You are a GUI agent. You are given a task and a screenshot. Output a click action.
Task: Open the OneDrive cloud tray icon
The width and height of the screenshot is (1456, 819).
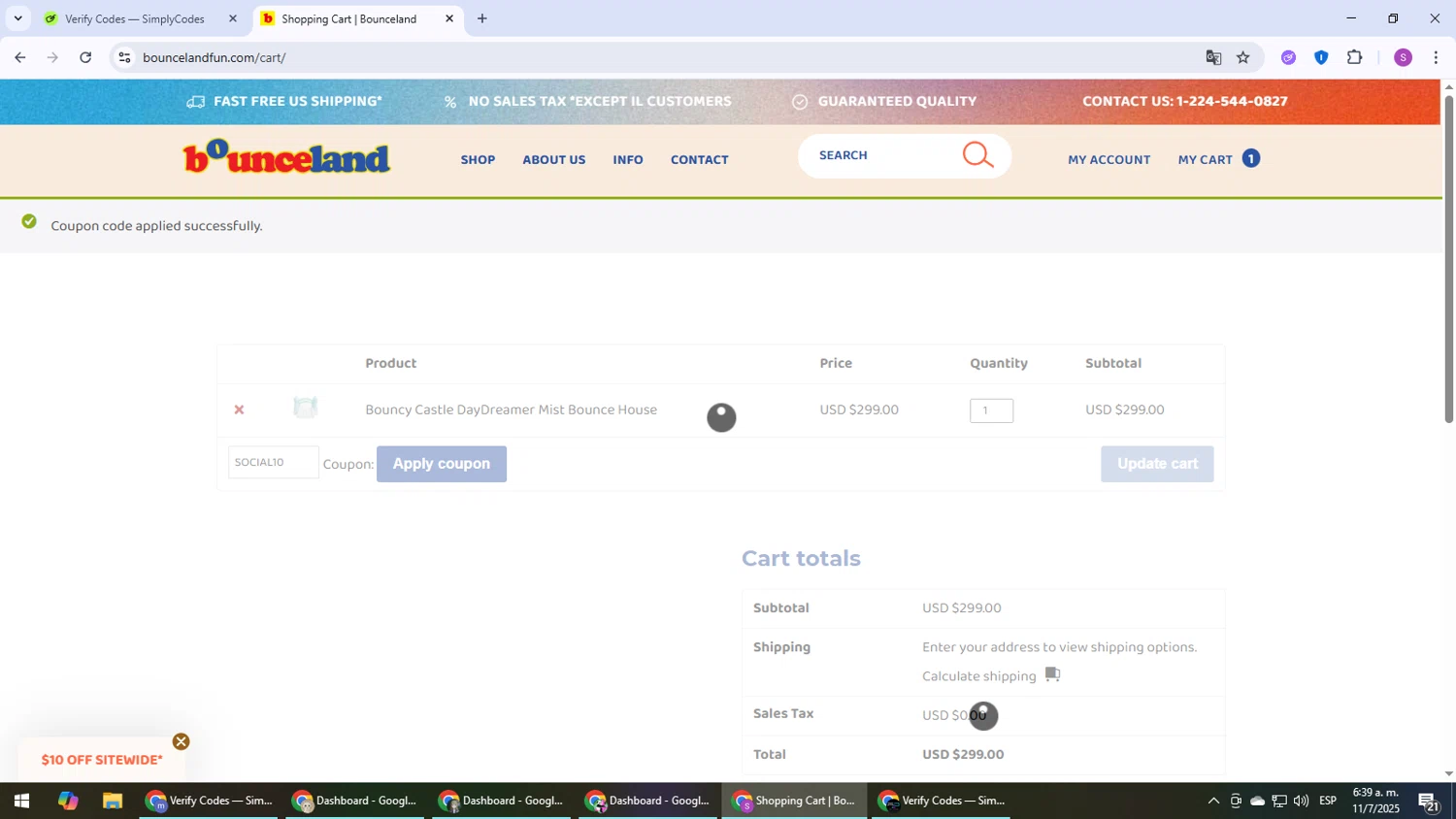(1257, 802)
